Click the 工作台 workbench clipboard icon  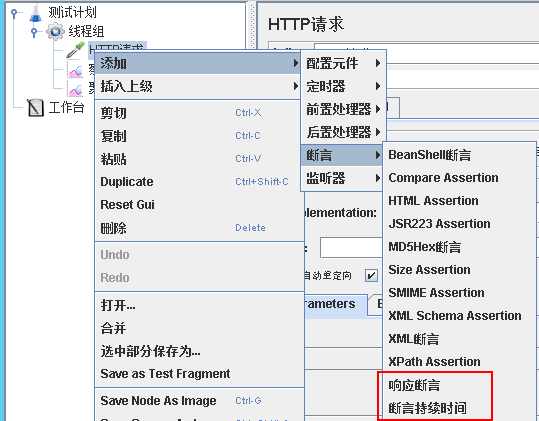coord(35,108)
